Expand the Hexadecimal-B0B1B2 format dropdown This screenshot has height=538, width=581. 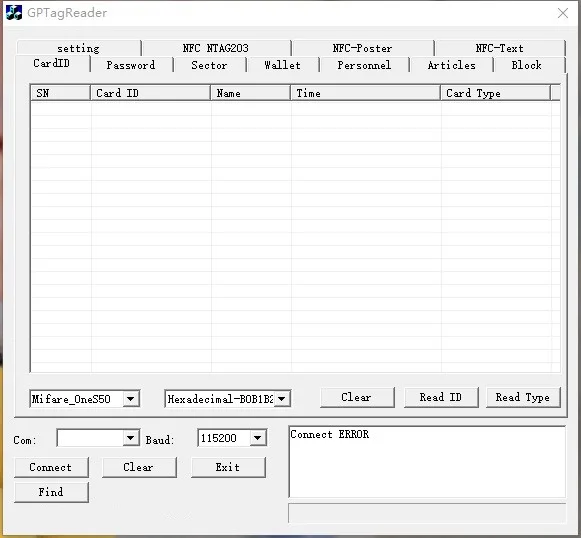[282, 399]
